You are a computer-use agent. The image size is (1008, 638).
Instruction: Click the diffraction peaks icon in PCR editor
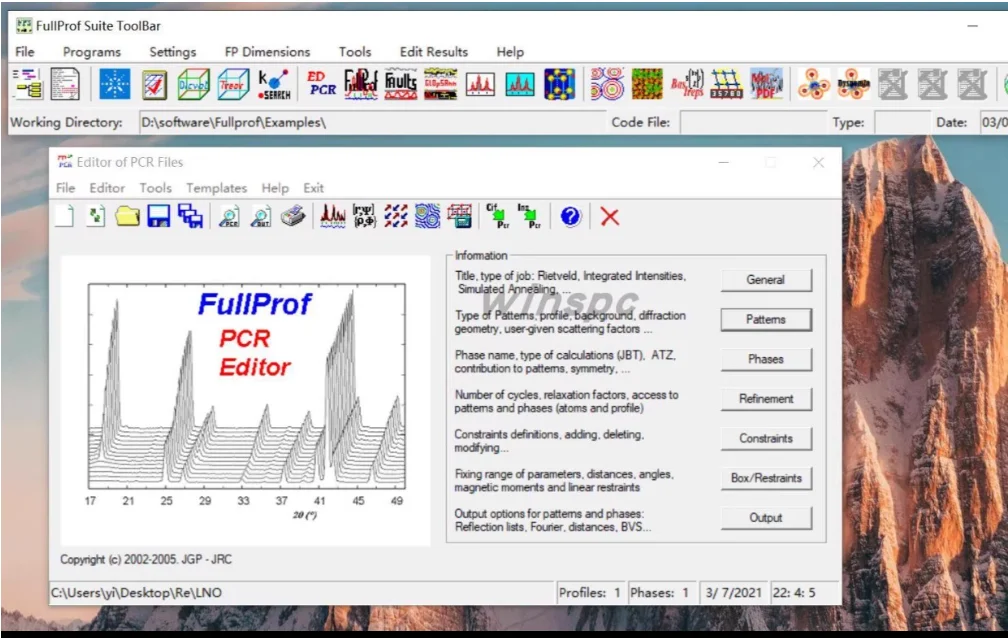pos(332,216)
